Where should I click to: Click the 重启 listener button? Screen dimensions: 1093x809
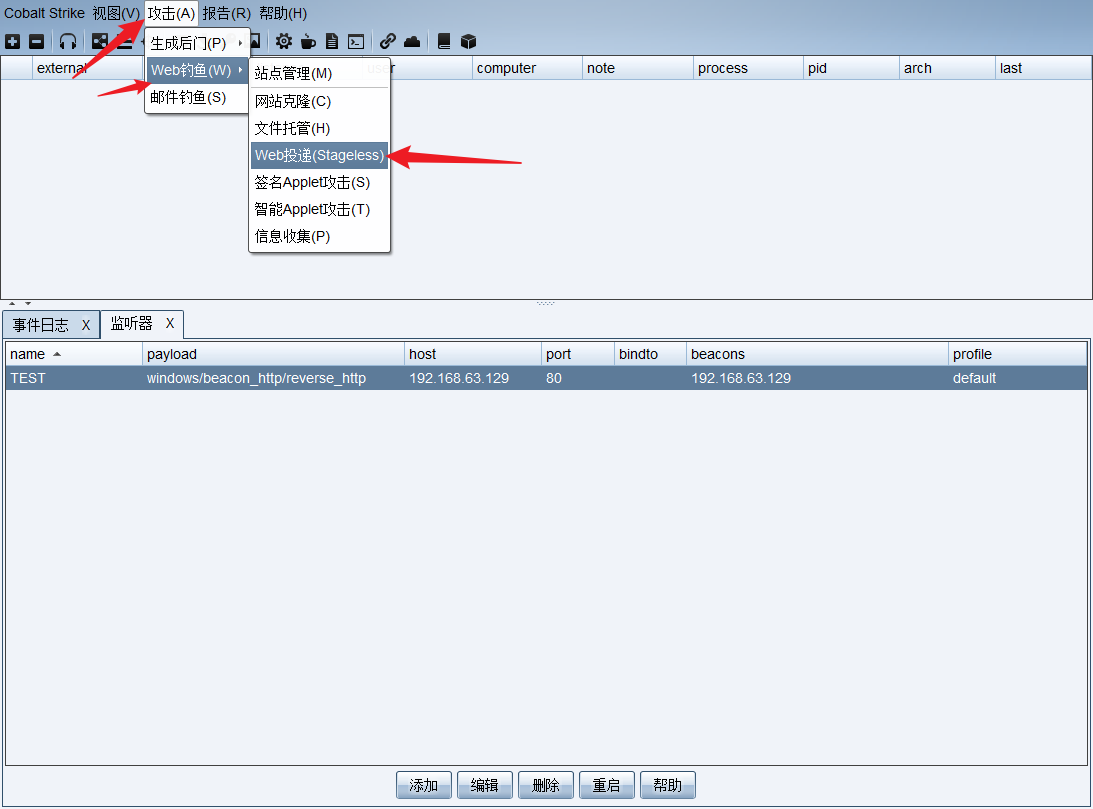[x=606, y=785]
